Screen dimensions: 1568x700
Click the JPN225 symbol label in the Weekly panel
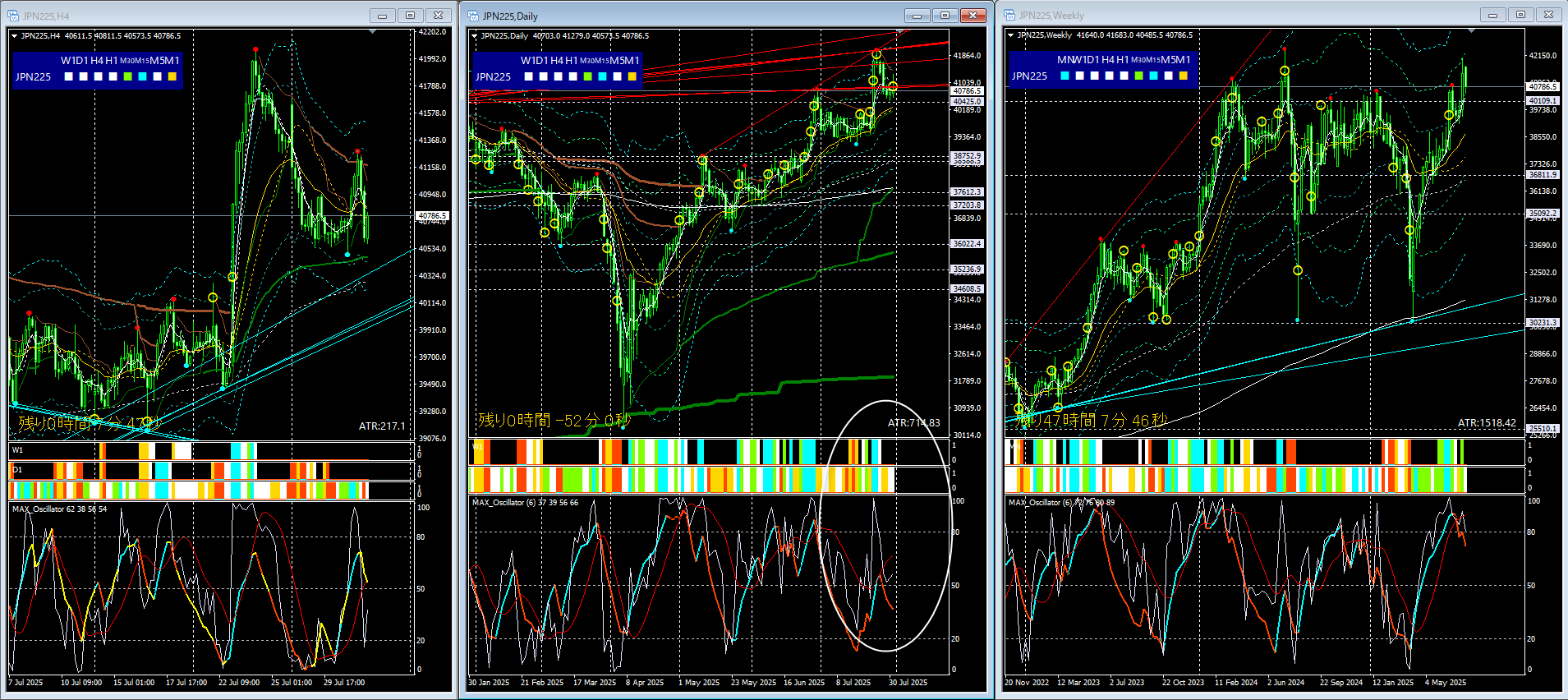(1029, 76)
